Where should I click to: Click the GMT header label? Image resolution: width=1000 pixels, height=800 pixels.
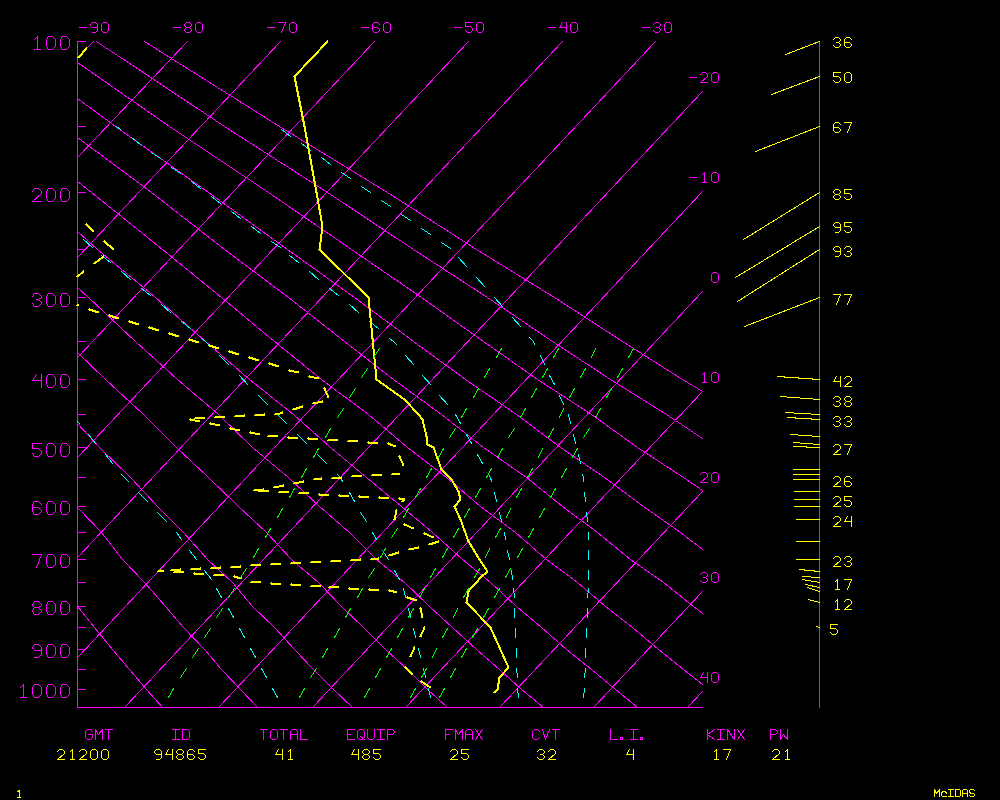99,735
